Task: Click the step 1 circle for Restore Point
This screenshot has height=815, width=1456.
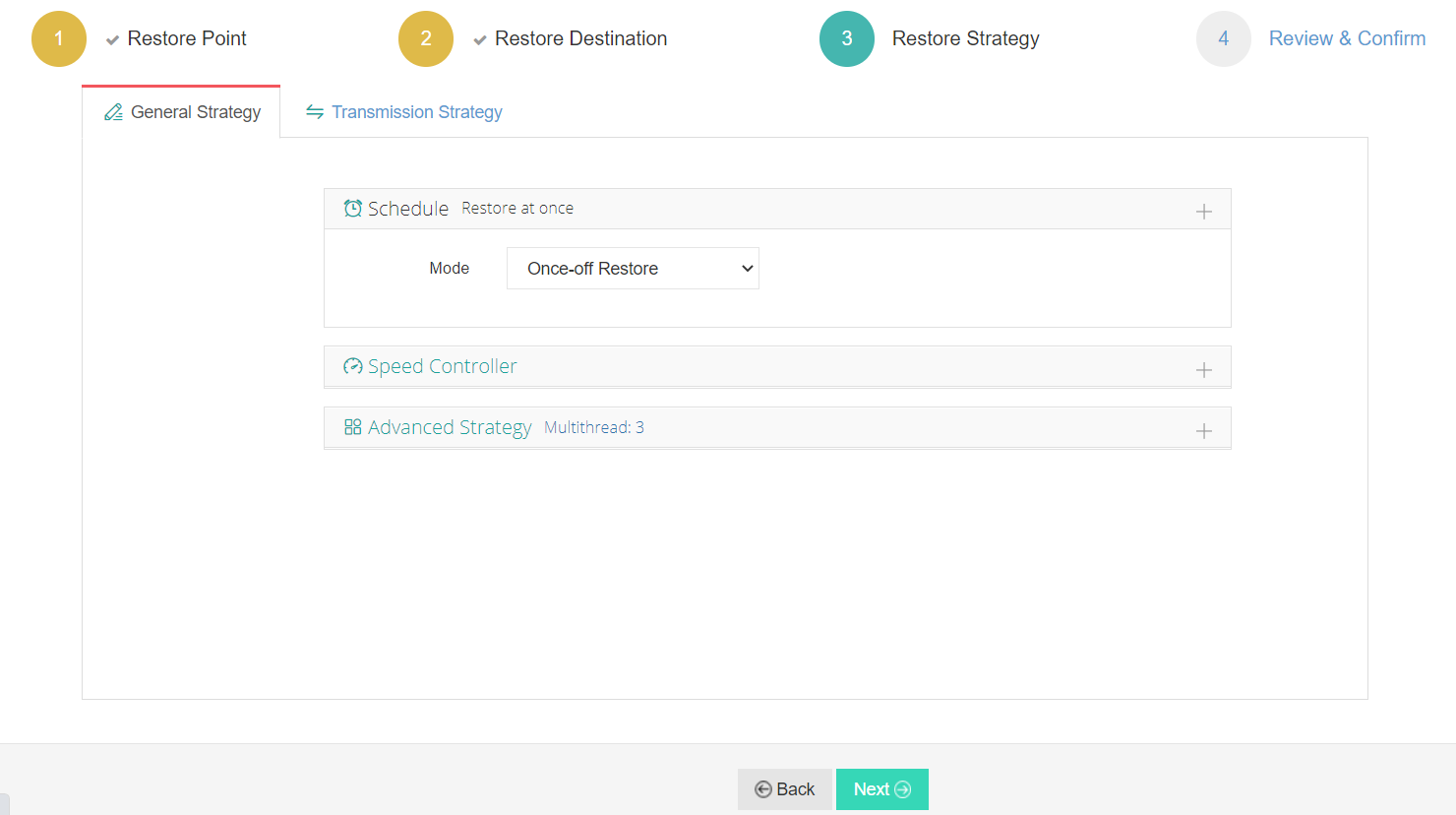Action: pos(59,39)
